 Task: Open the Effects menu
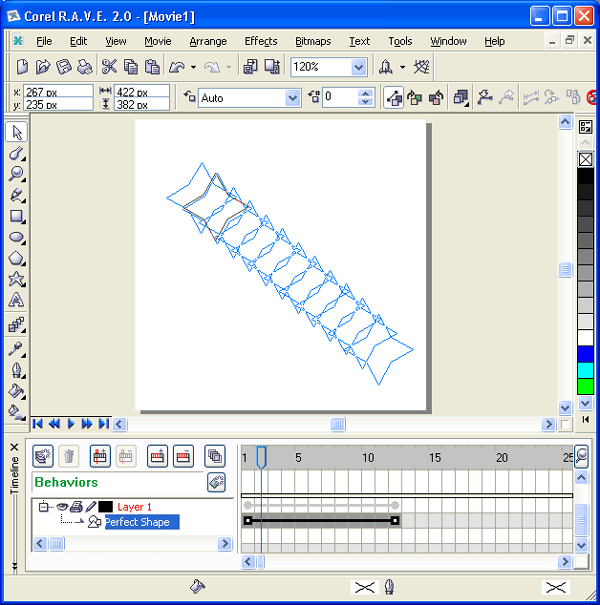pyautogui.click(x=261, y=41)
